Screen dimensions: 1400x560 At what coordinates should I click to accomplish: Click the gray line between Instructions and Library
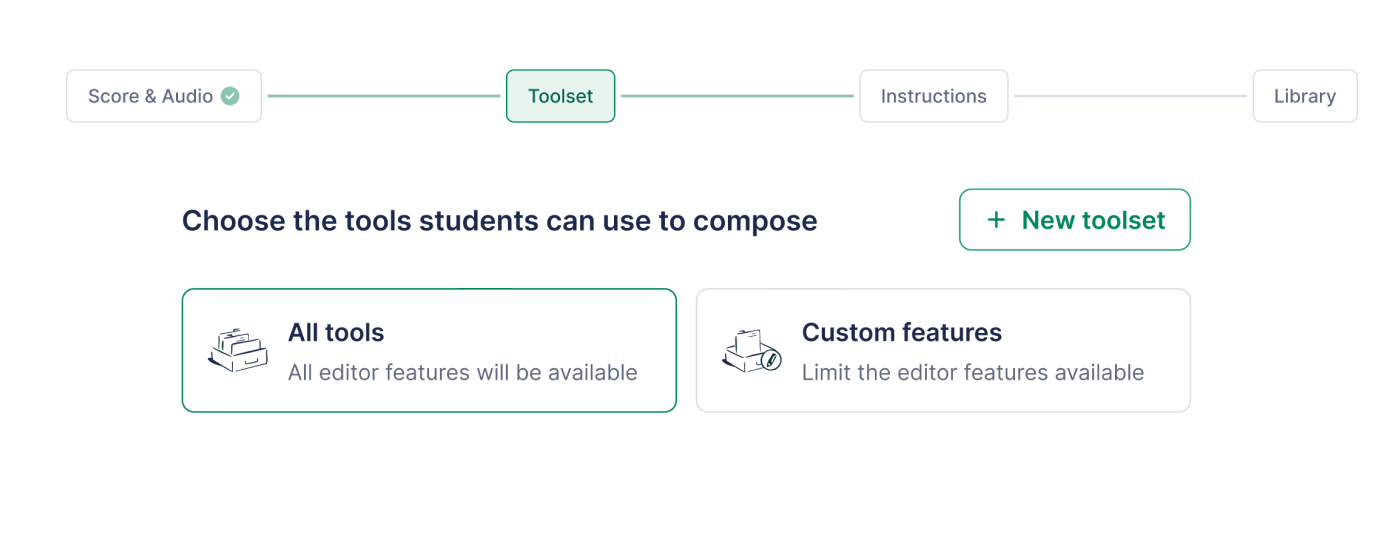(1130, 96)
